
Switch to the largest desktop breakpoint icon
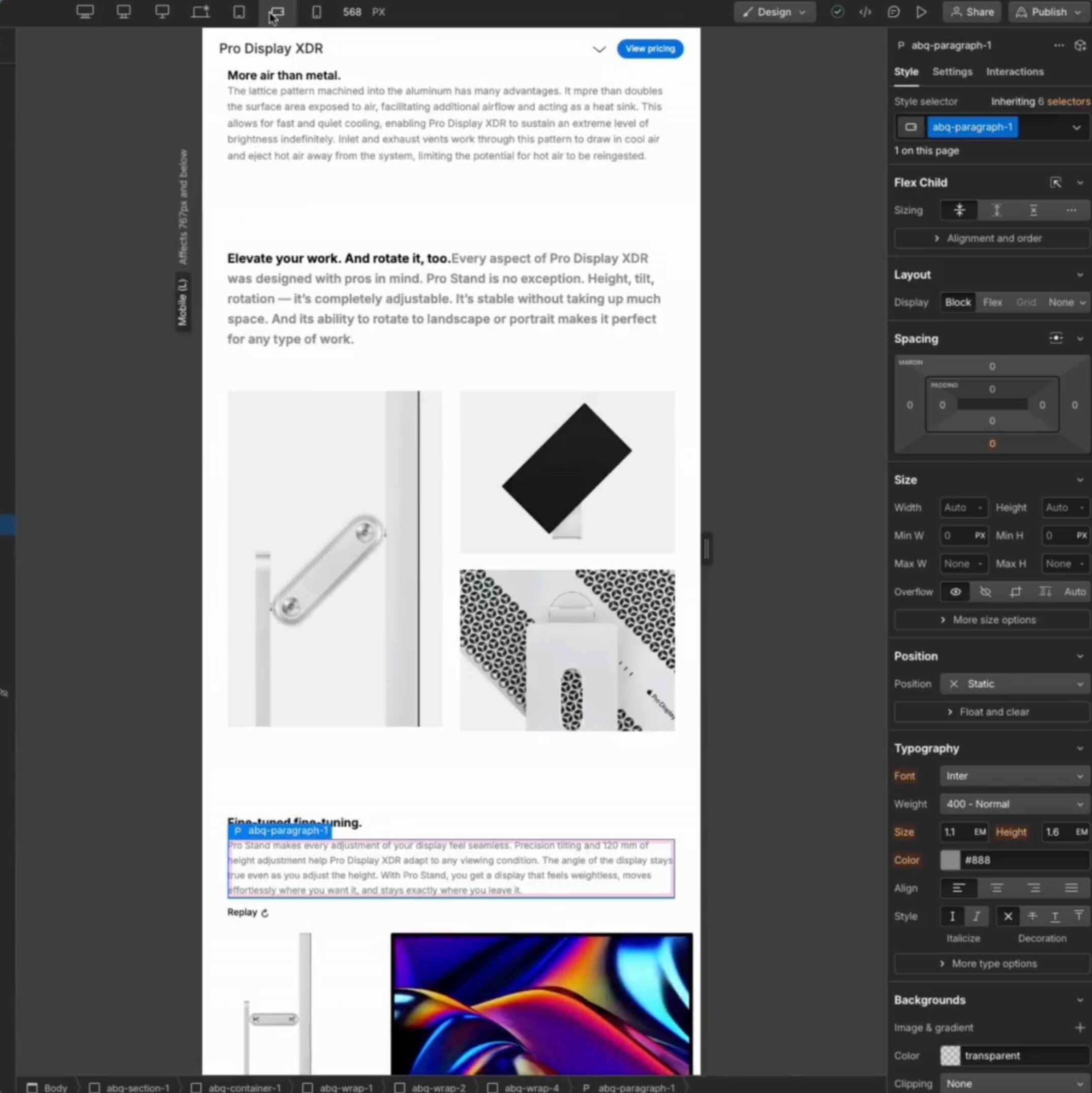click(x=85, y=12)
